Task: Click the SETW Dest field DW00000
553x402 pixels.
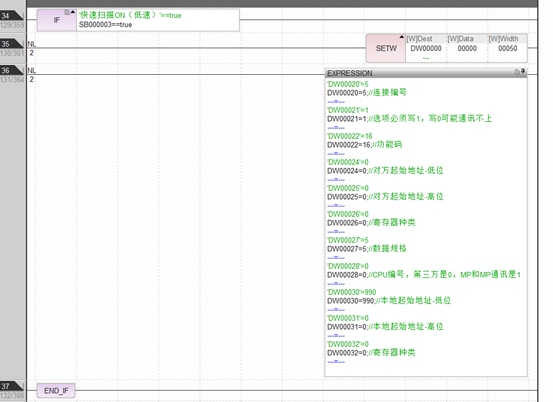Action: coord(426,48)
